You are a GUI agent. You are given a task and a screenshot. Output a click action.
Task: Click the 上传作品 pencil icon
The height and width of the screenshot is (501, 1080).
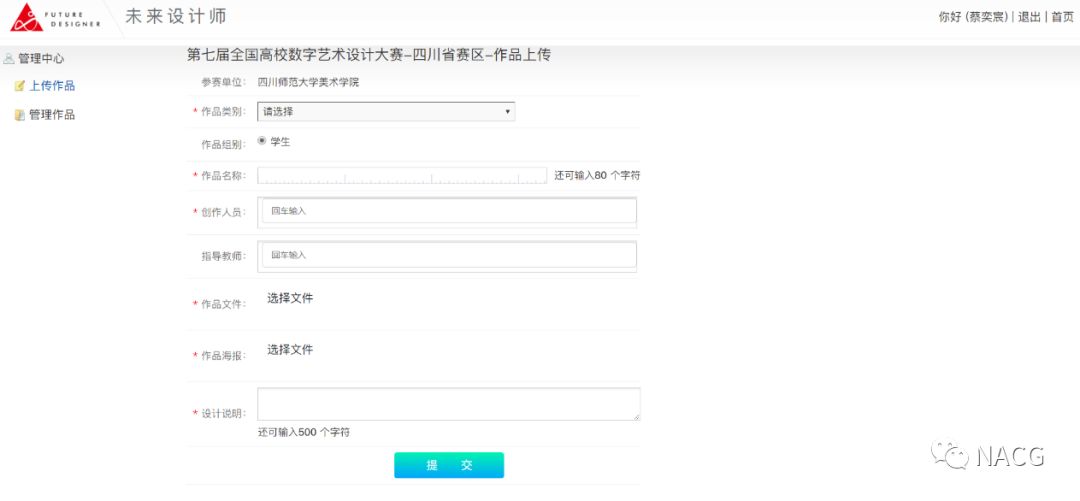click(x=20, y=86)
